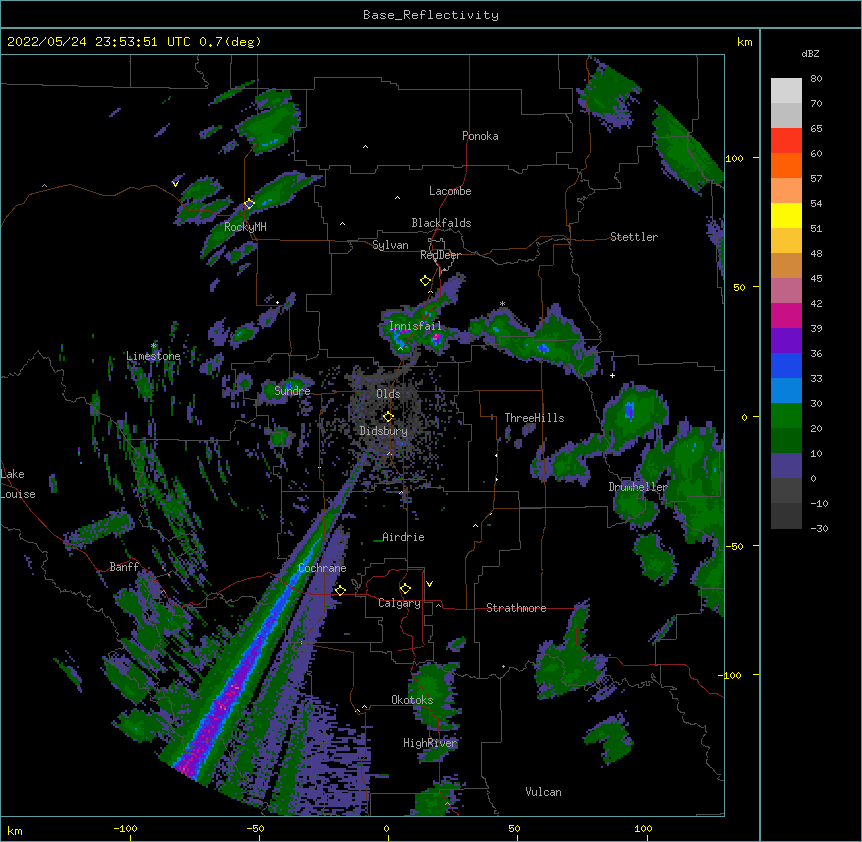
Task: Select the blue 33-36 dBZ legend swatch
Action: (786, 365)
